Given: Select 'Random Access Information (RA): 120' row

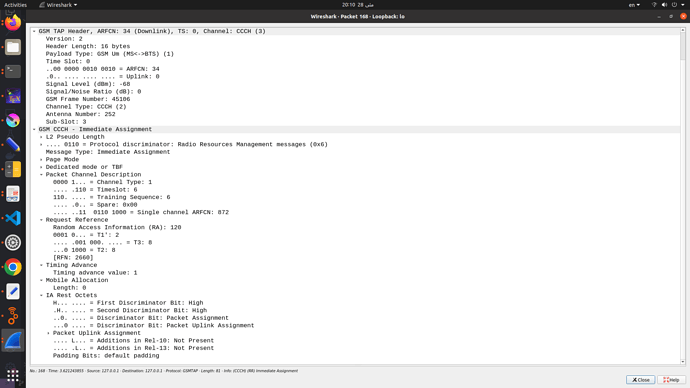Looking at the screenshot, I should [355, 227].
